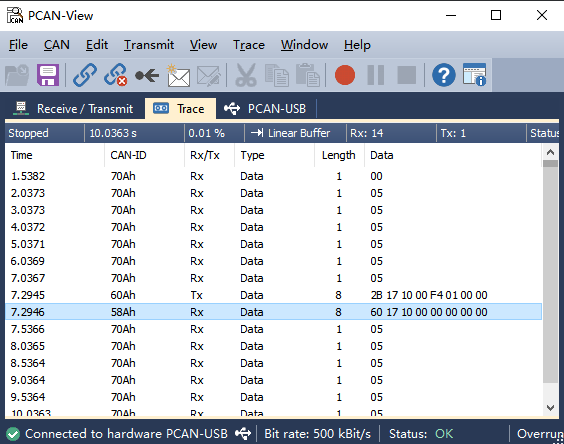Click the scrollbar down arrow
Screen dimensions: 564x444
coord(550,408)
